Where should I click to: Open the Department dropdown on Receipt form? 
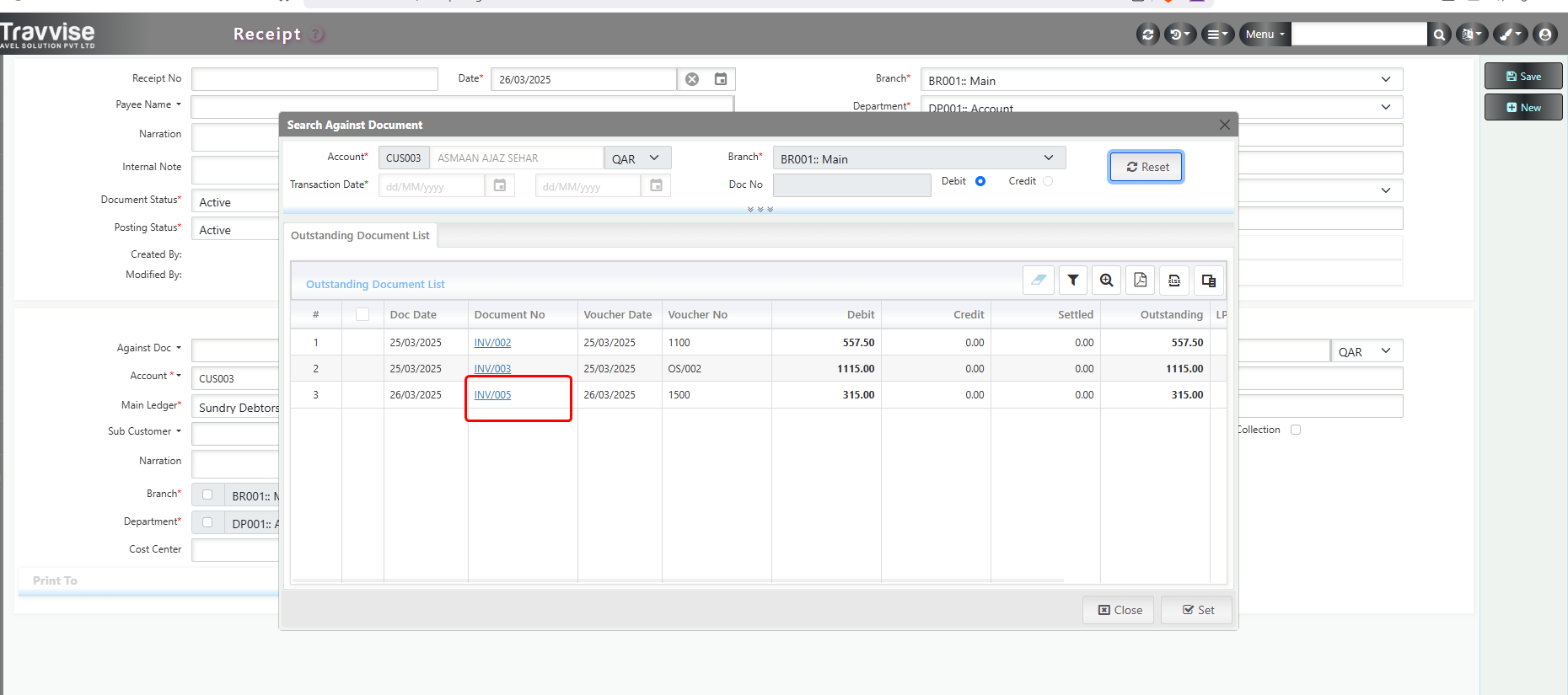[1162, 107]
